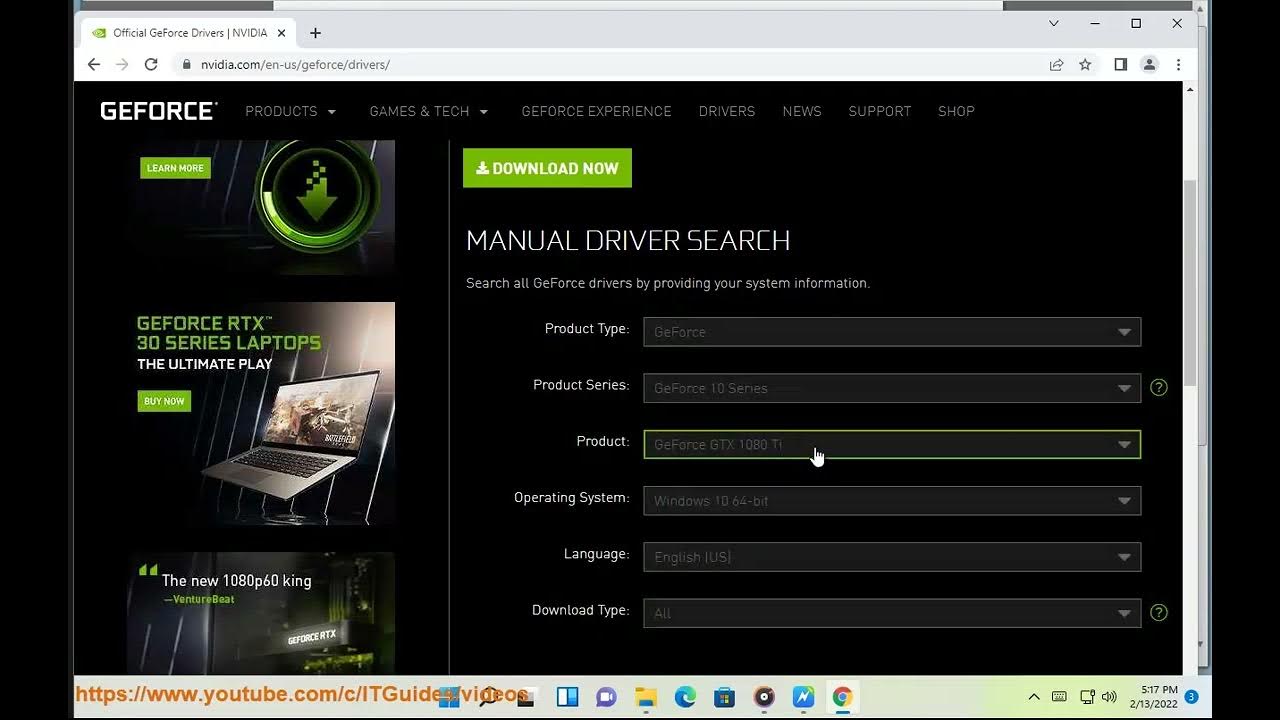Image resolution: width=1280 pixels, height=720 pixels.
Task: Open the browser side panel icon
Action: 1120,64
